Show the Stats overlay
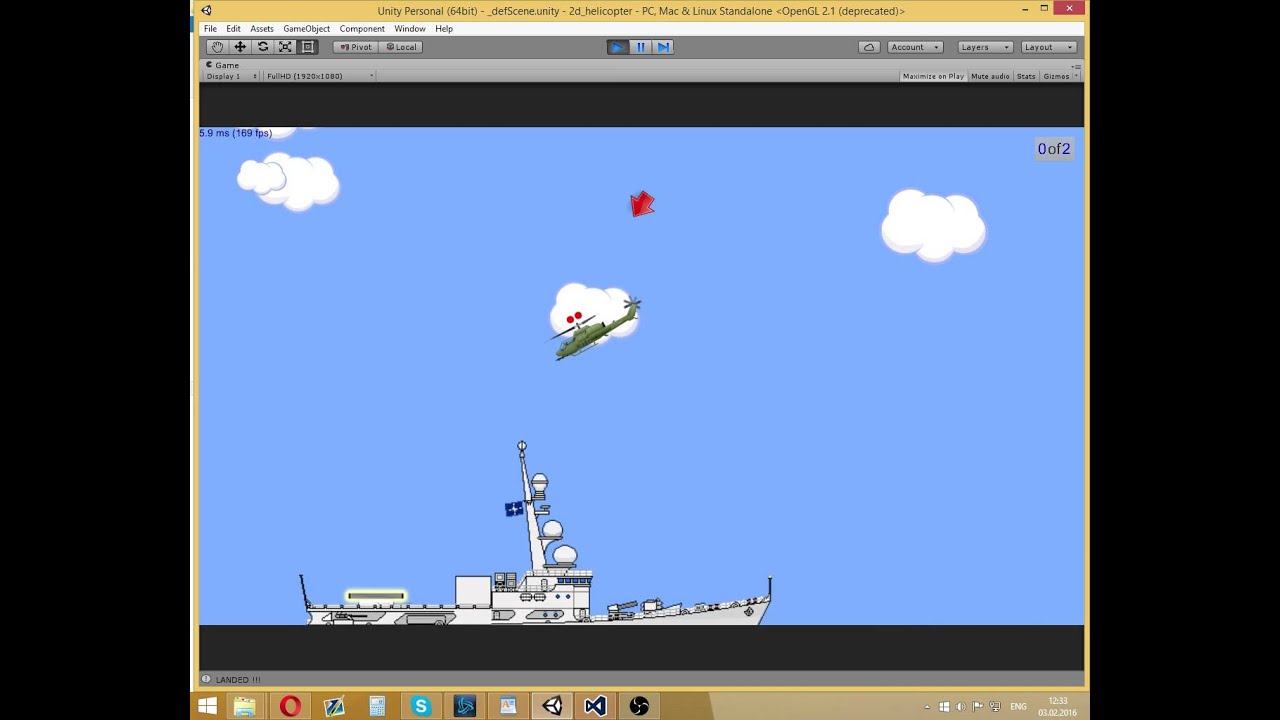Image resolution: width=1280 pixels, height=720 pixels. click(1026, 75)
